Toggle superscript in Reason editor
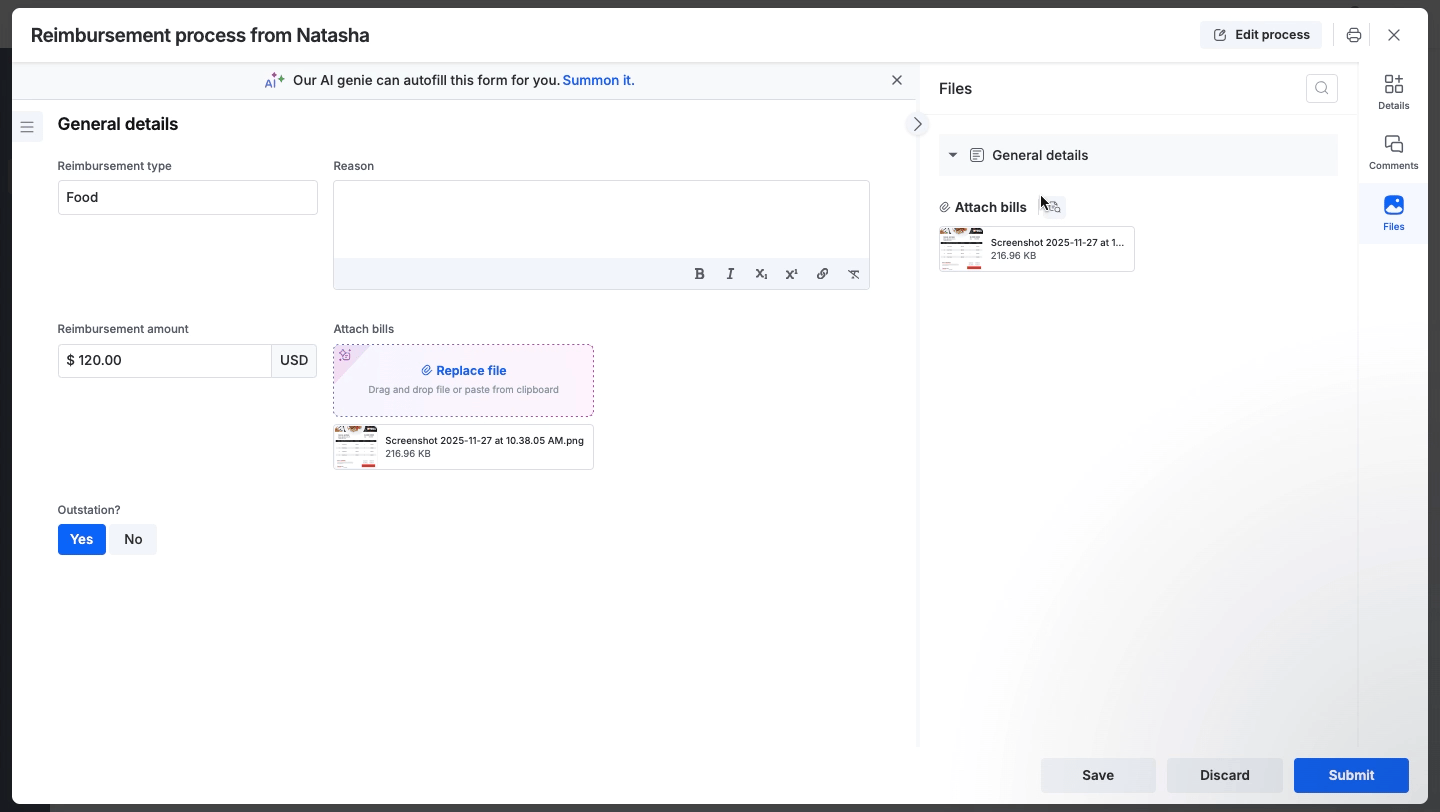This screenshot has width=1440, height=812. [x=791, y=274]
